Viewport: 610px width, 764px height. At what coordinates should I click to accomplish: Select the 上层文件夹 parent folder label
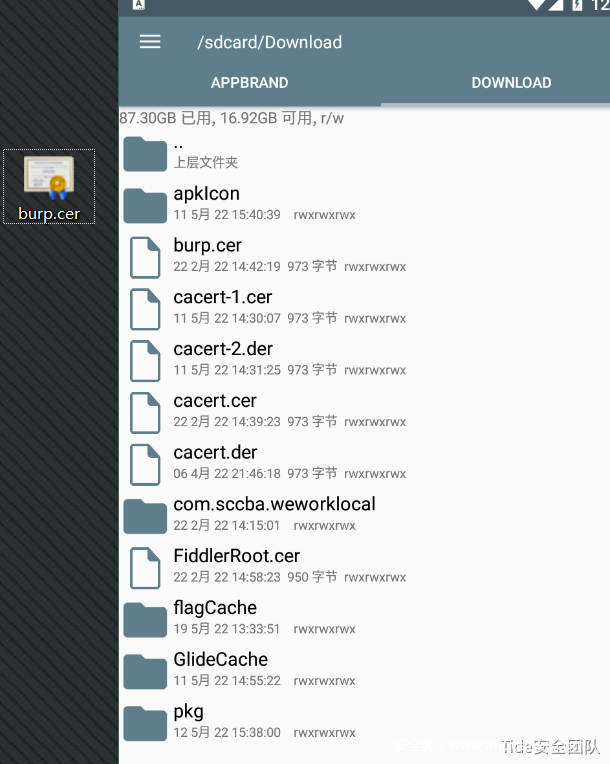coord(206,162)
